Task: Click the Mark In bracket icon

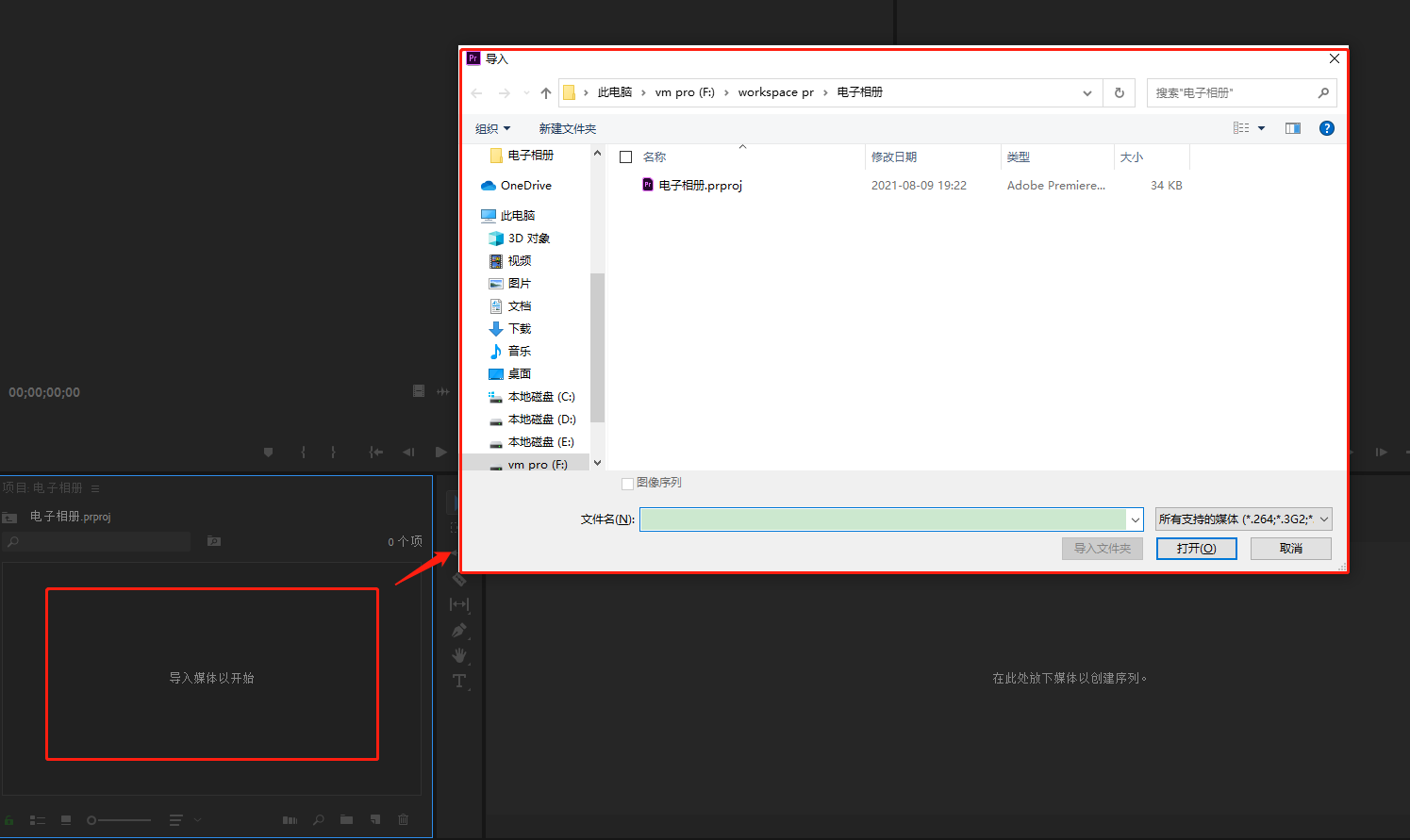Action: tap(303, 453)
